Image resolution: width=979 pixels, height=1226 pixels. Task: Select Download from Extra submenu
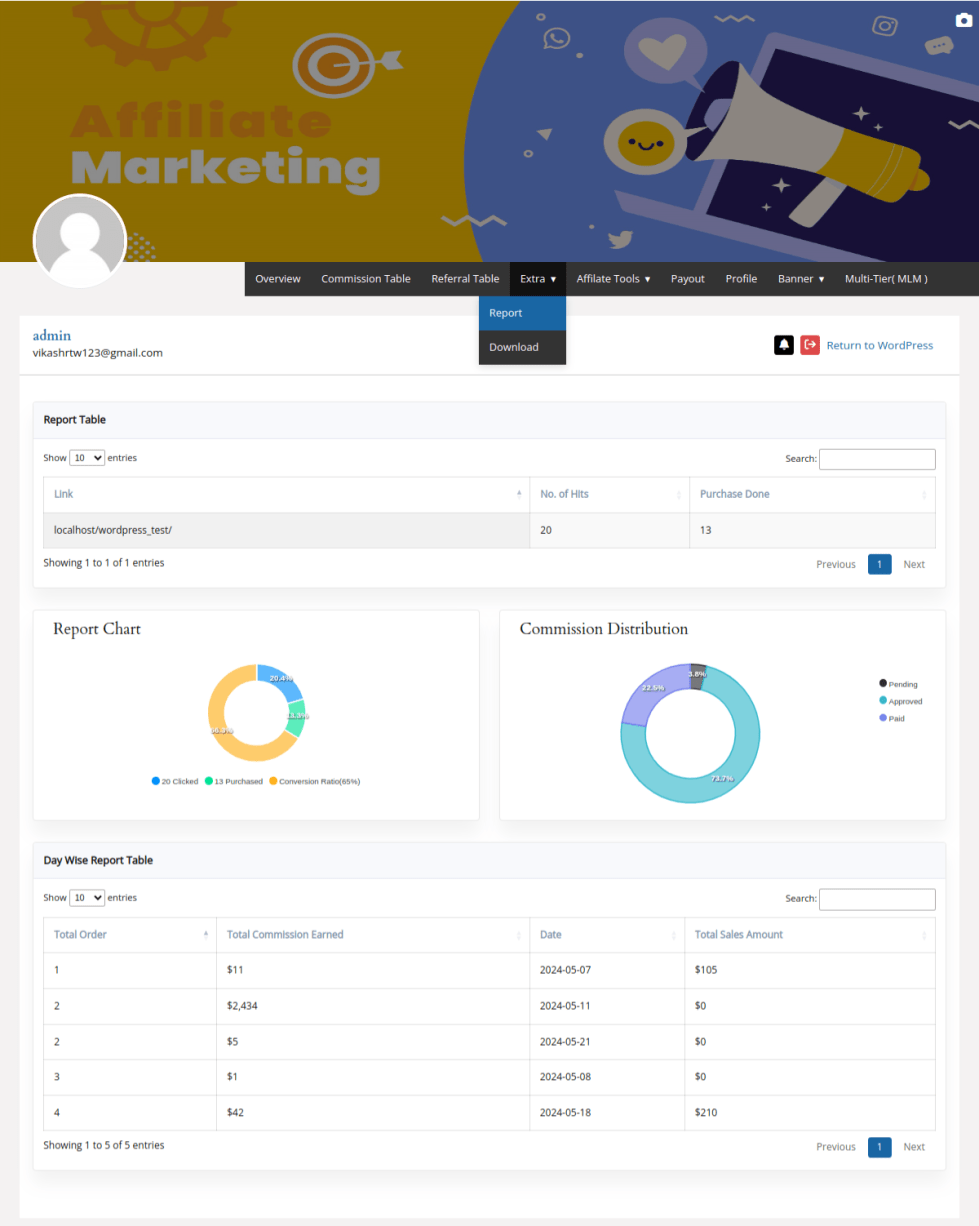coord(523,347)
